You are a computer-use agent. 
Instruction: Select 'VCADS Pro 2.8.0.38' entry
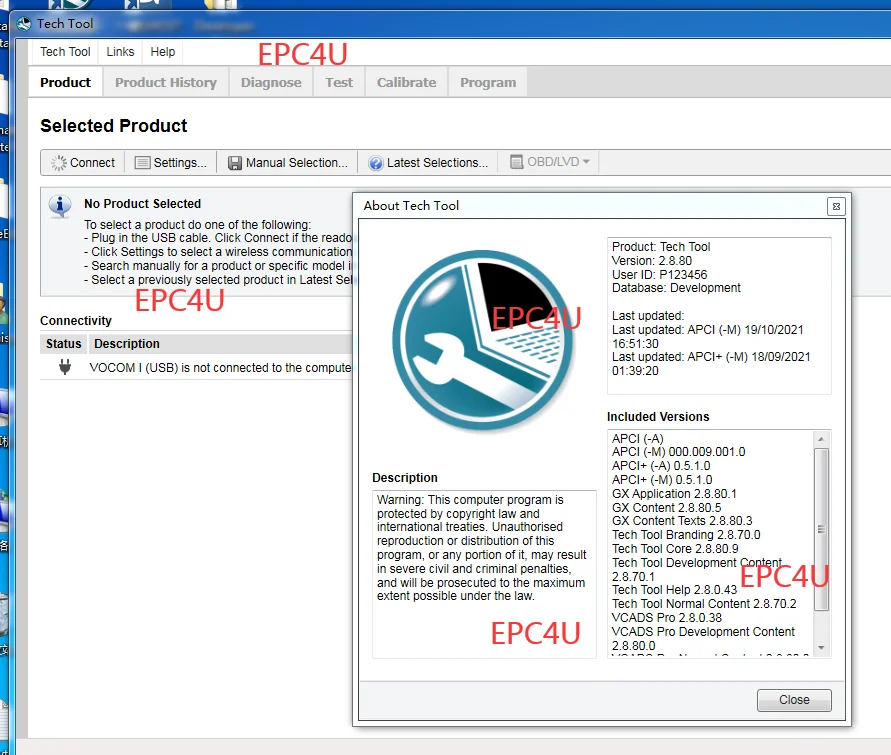click(x=667, y=618)
